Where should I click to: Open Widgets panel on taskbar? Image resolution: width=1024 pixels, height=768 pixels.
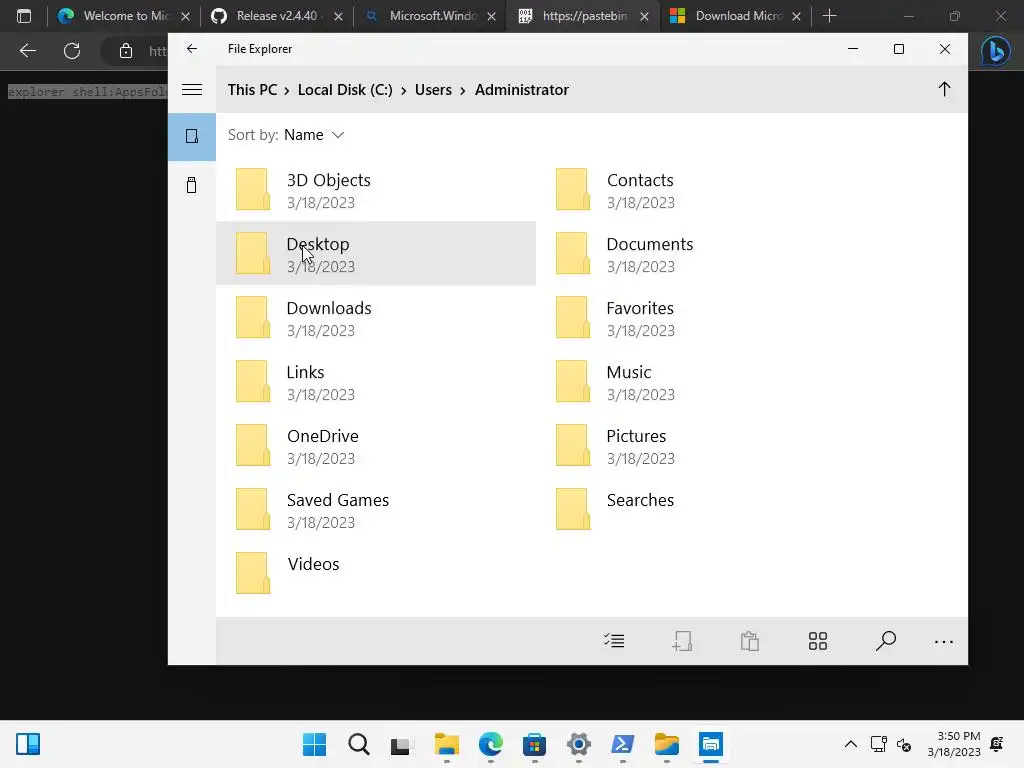[28, 744]
